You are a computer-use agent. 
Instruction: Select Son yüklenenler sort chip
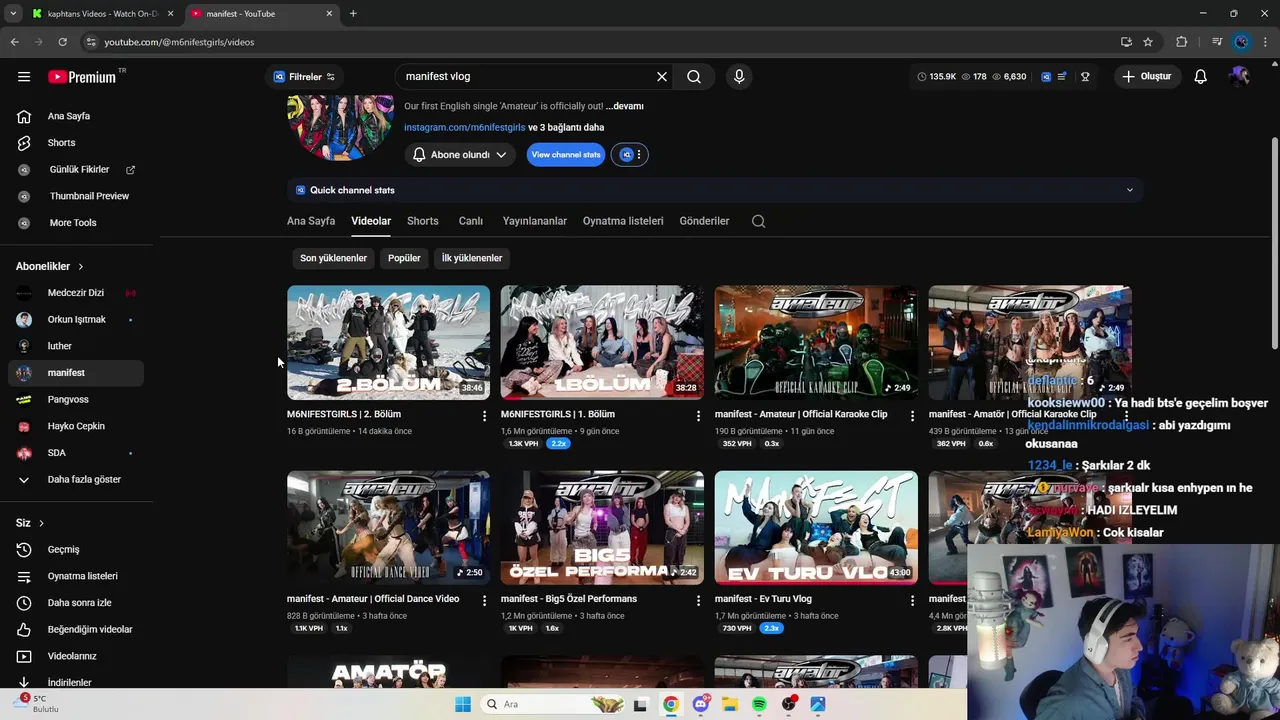coord(333,258)
